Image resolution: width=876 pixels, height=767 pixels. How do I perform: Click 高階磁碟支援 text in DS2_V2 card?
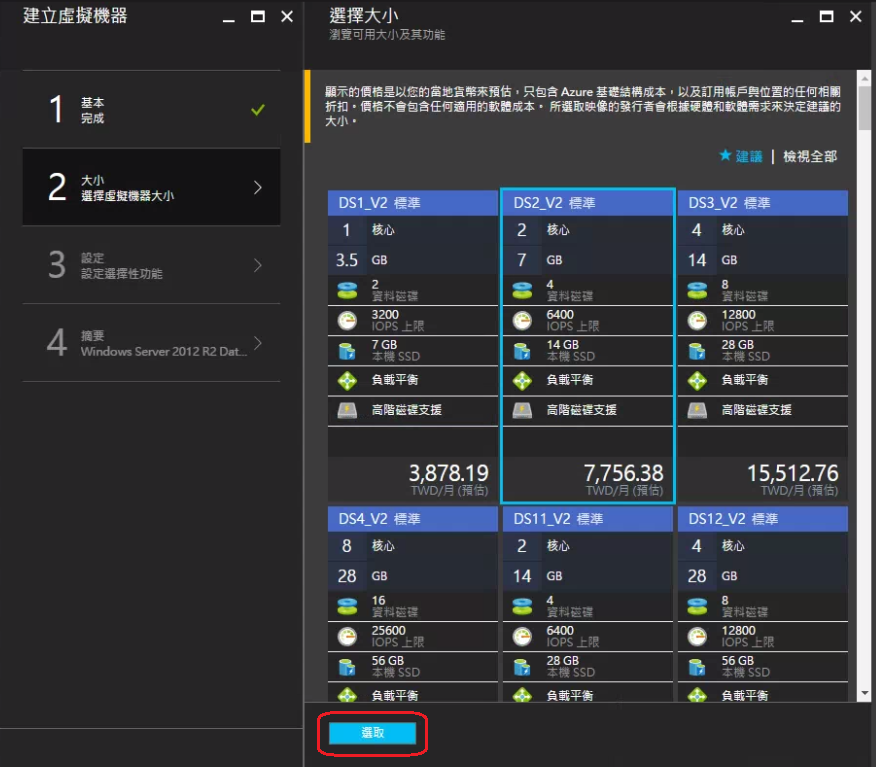[x=581, y=410]
